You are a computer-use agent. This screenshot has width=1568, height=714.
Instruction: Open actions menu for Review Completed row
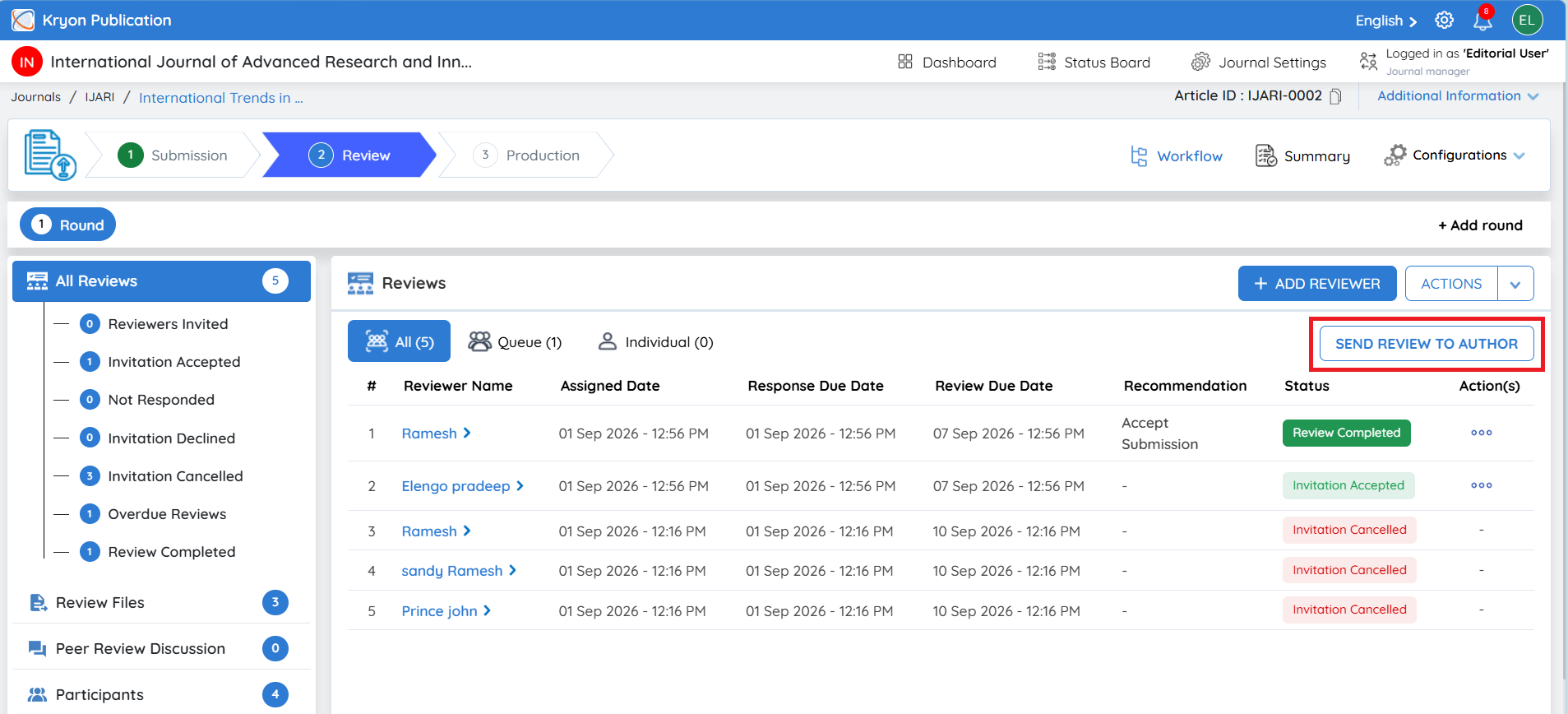[x=1481, y=433]
